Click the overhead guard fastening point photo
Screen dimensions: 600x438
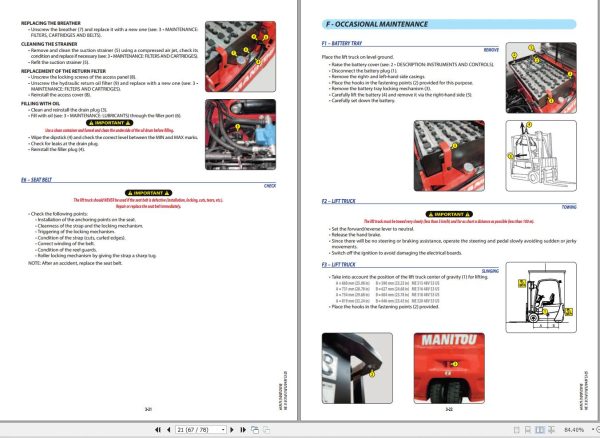coord(357,368)
